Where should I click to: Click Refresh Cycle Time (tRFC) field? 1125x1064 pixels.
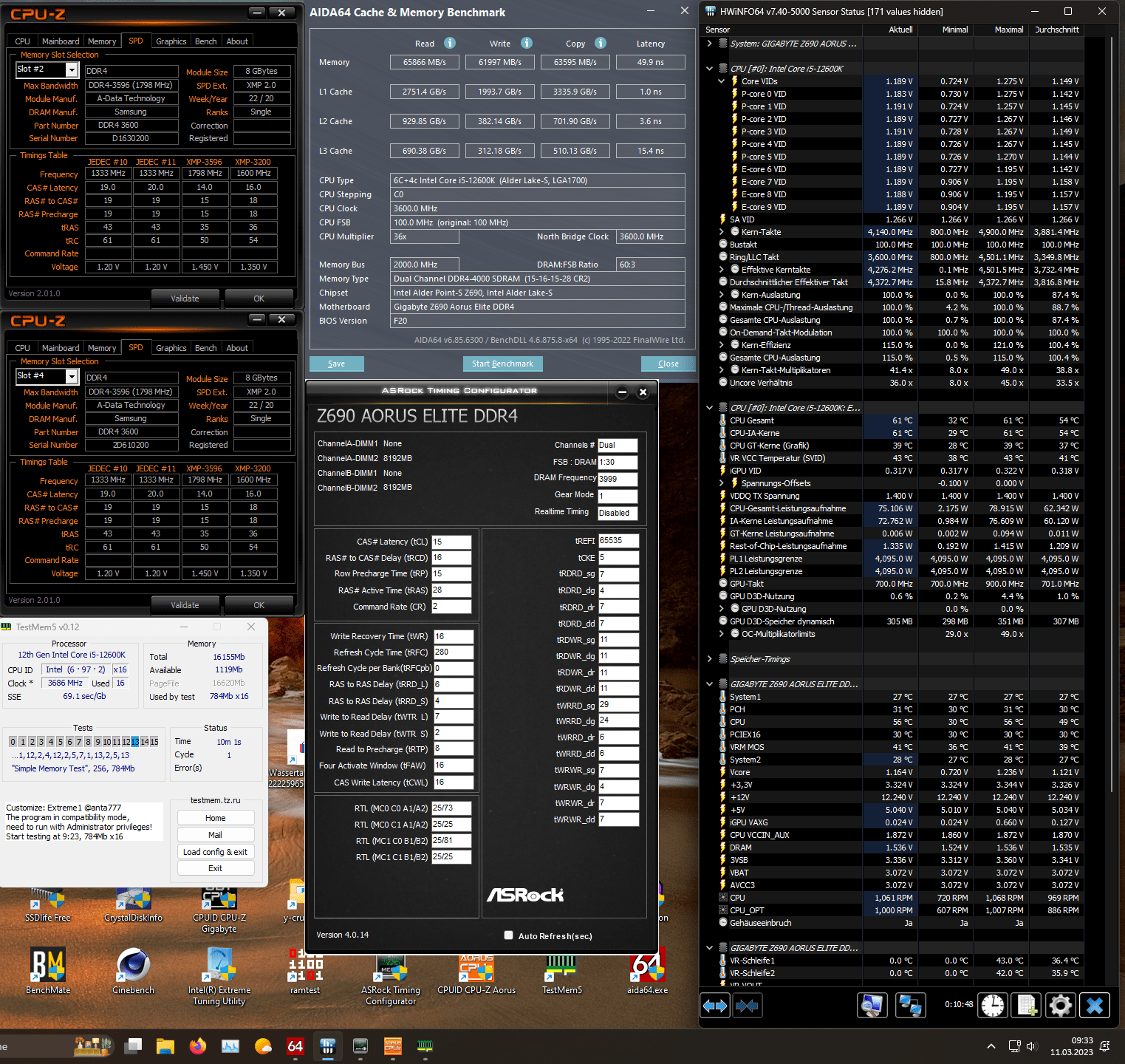[x=454, y=652]
